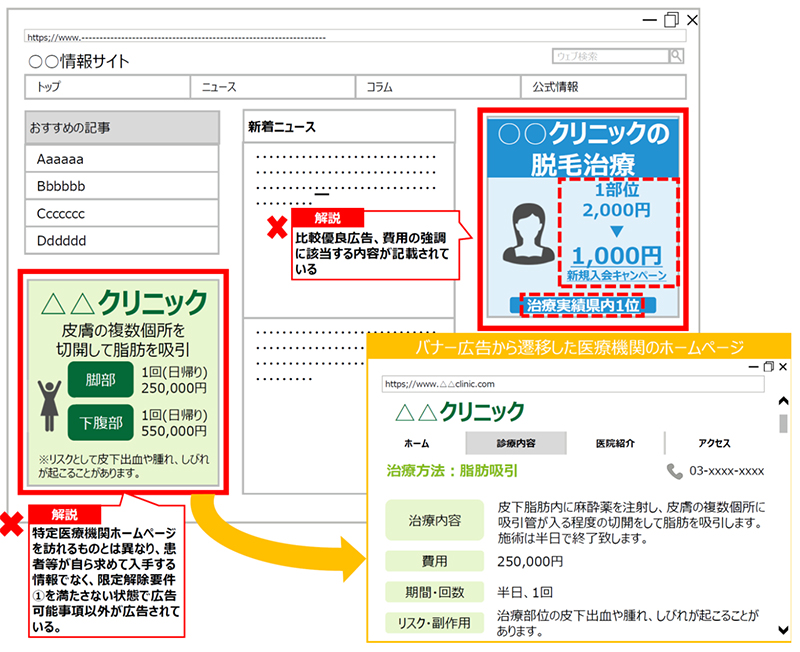Click the web search magnifier icon
This screenshot has width=800, height=652.
(677, 57)
